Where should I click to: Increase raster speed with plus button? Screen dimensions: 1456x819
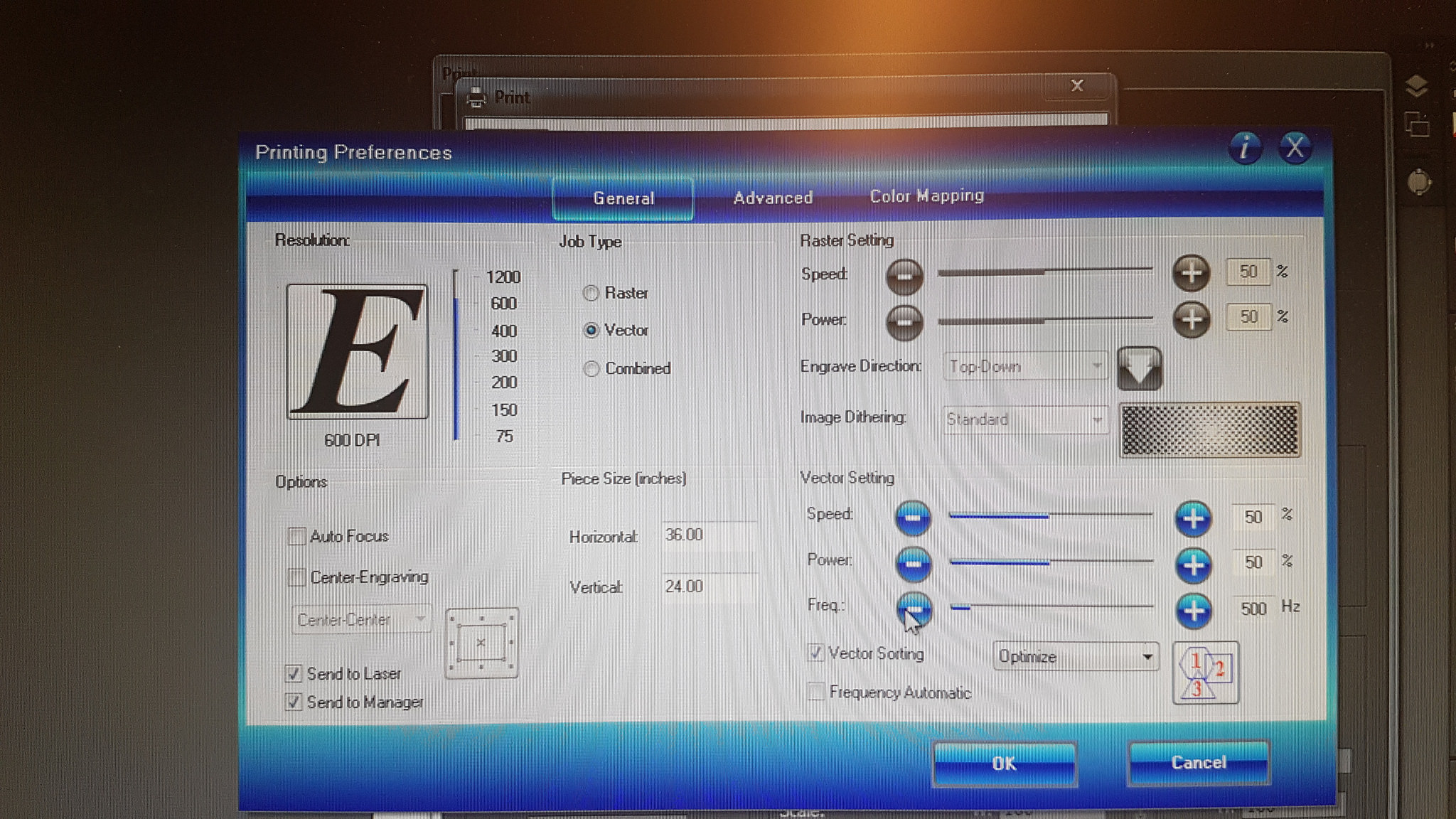pos(1192,272)
